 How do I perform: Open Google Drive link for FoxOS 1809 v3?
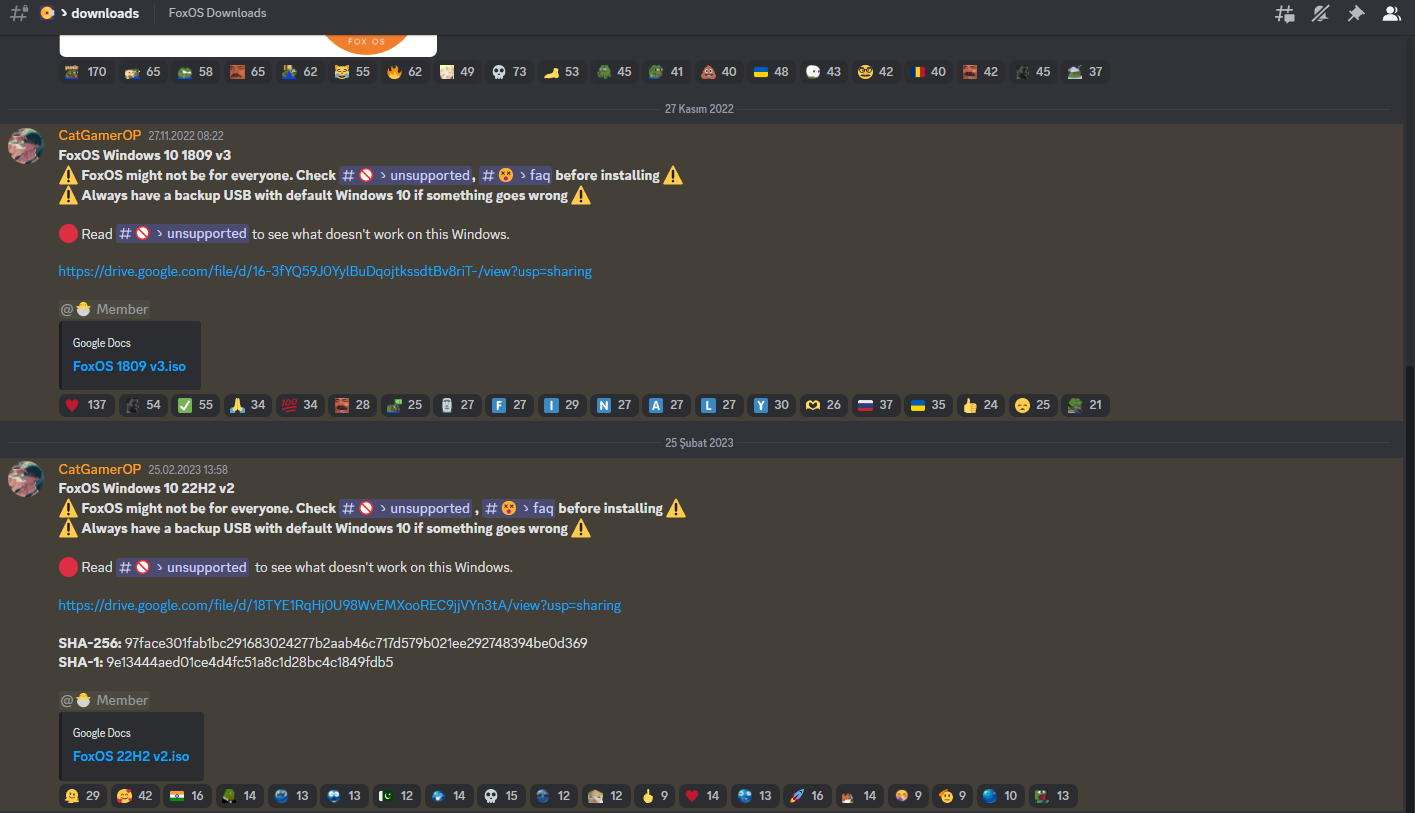[x=325, y=271]
